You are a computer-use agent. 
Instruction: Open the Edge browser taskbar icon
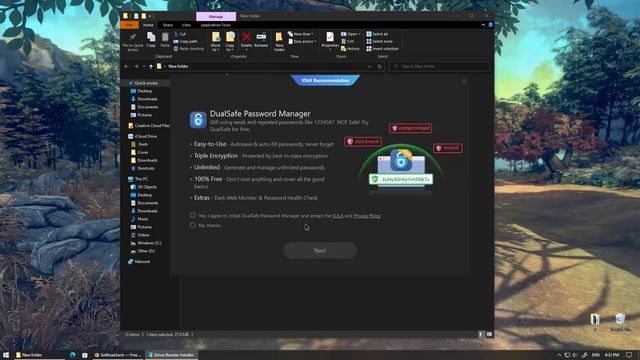coord(73,355)
